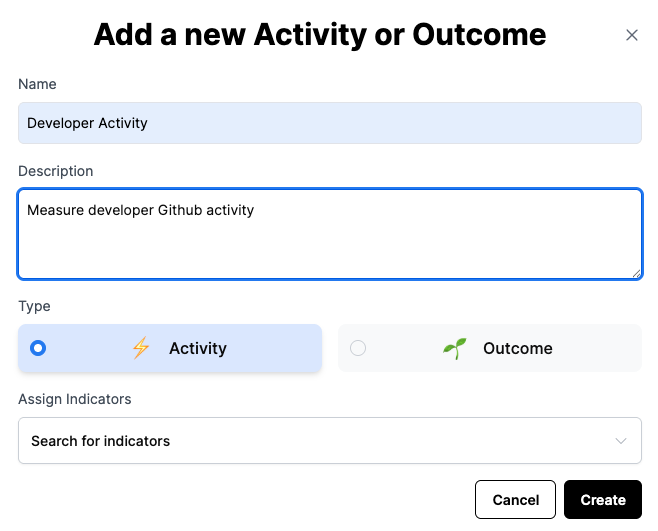
Task: Grab the Description textarea resize handle
Action: [x=636, y=273]
